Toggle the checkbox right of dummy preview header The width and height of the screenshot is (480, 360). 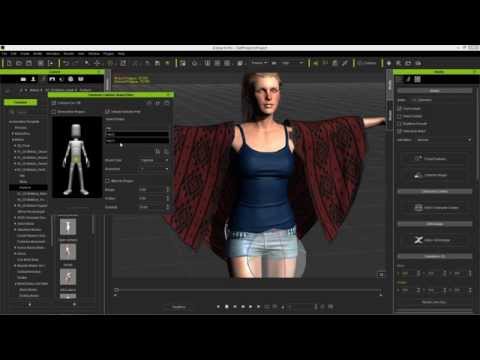tap(107, 112)
